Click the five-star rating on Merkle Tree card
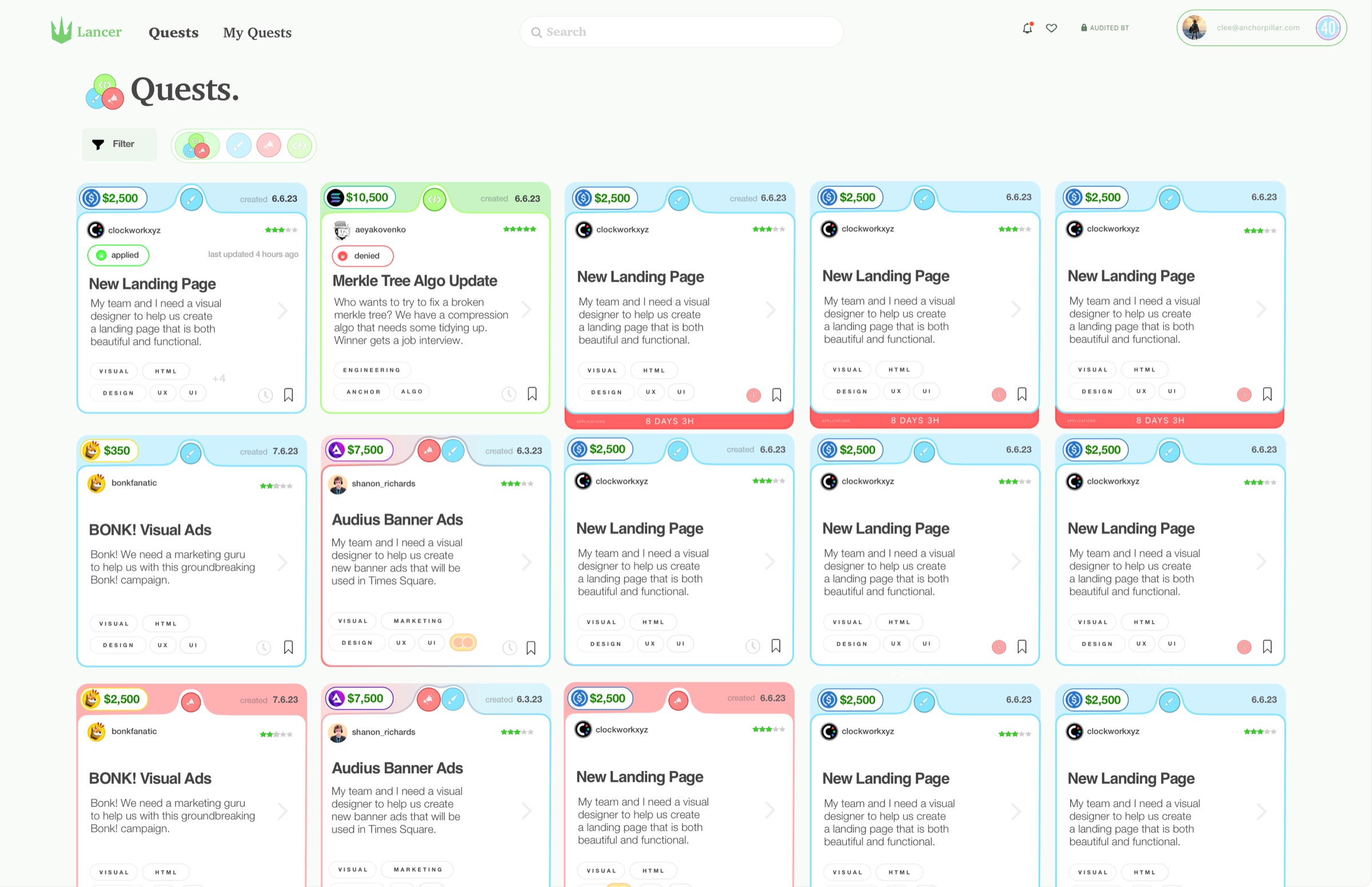Viewport: 1372px width, 887px height. (x=519, y=229)
